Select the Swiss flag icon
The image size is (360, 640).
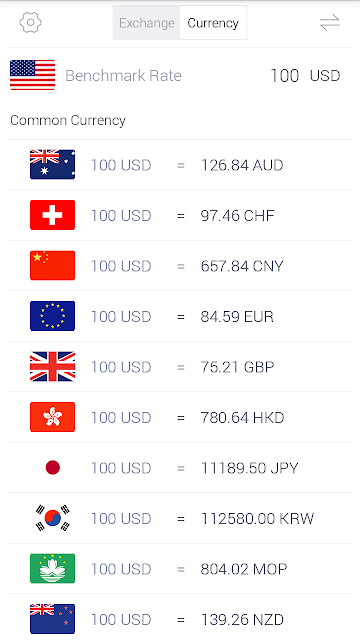52,215
